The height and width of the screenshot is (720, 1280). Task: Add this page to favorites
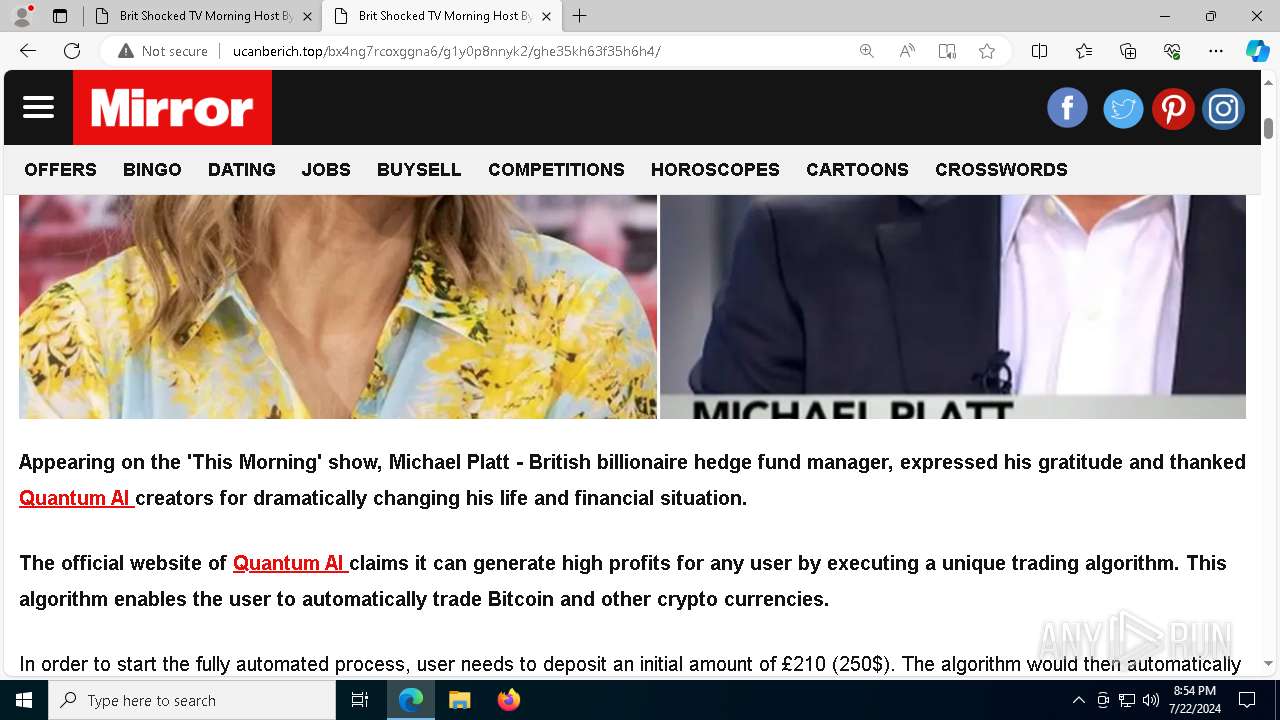987,51
